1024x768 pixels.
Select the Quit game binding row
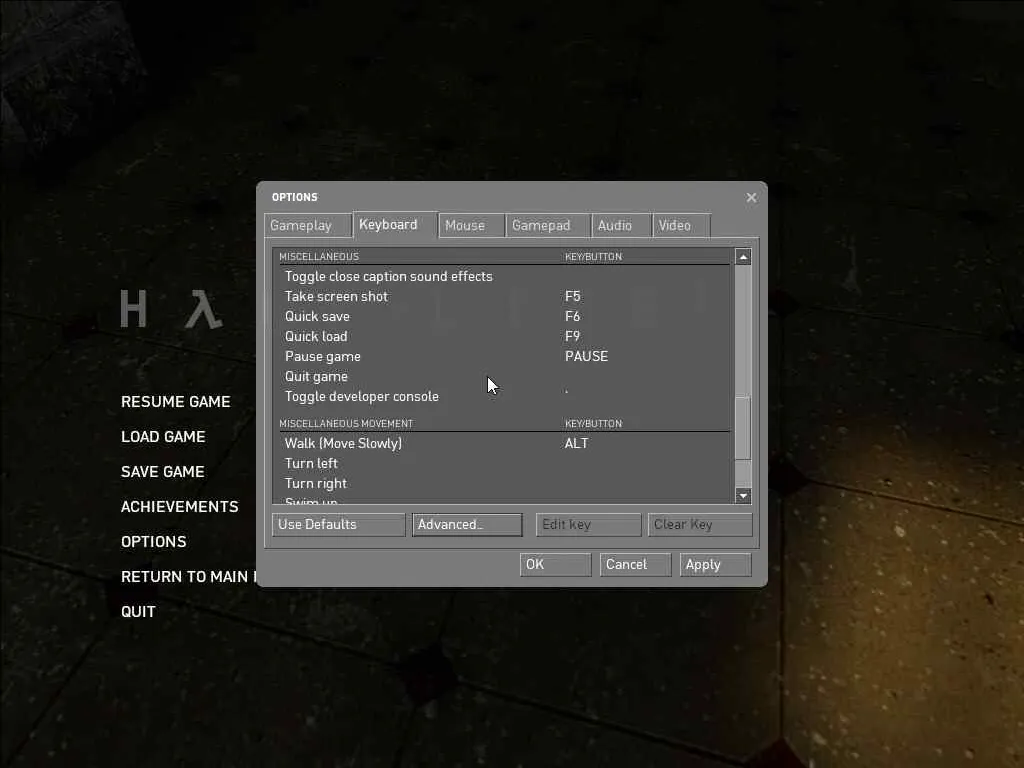click(x=504, y=377)
